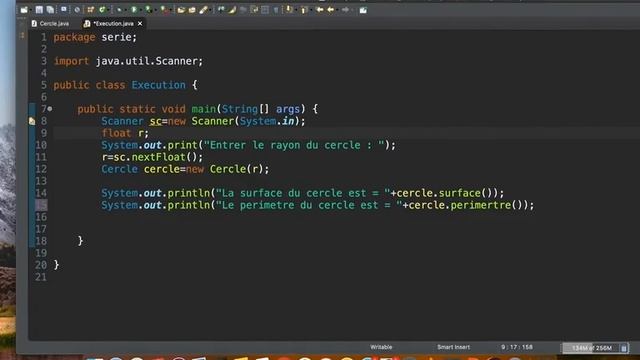Click the warning marker on line 8
The height and width of the screenshot is (360, 640).
(x=32, y=121)
